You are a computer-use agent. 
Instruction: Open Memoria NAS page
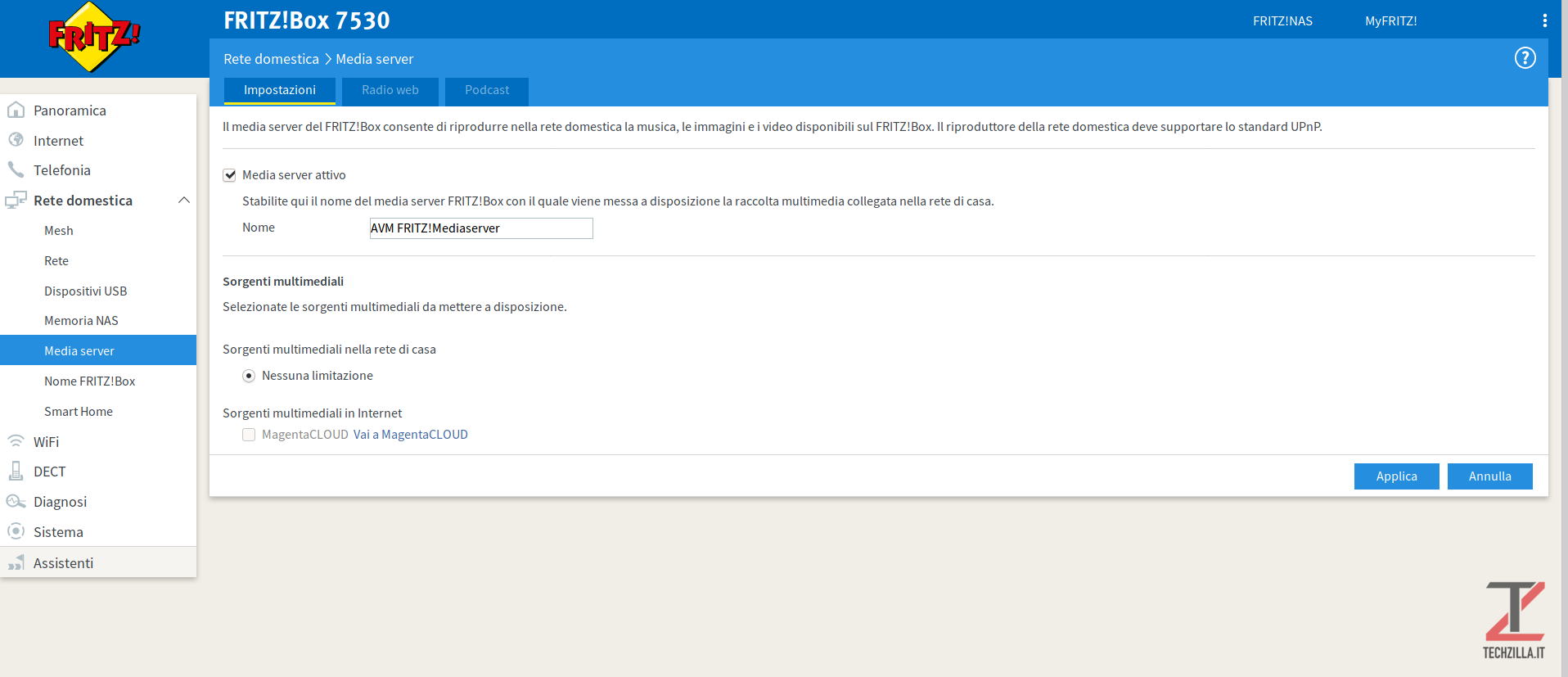[x=81, y=321]
